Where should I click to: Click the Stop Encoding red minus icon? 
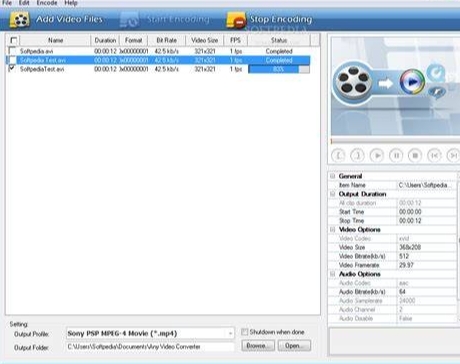(x=236, y=20)
